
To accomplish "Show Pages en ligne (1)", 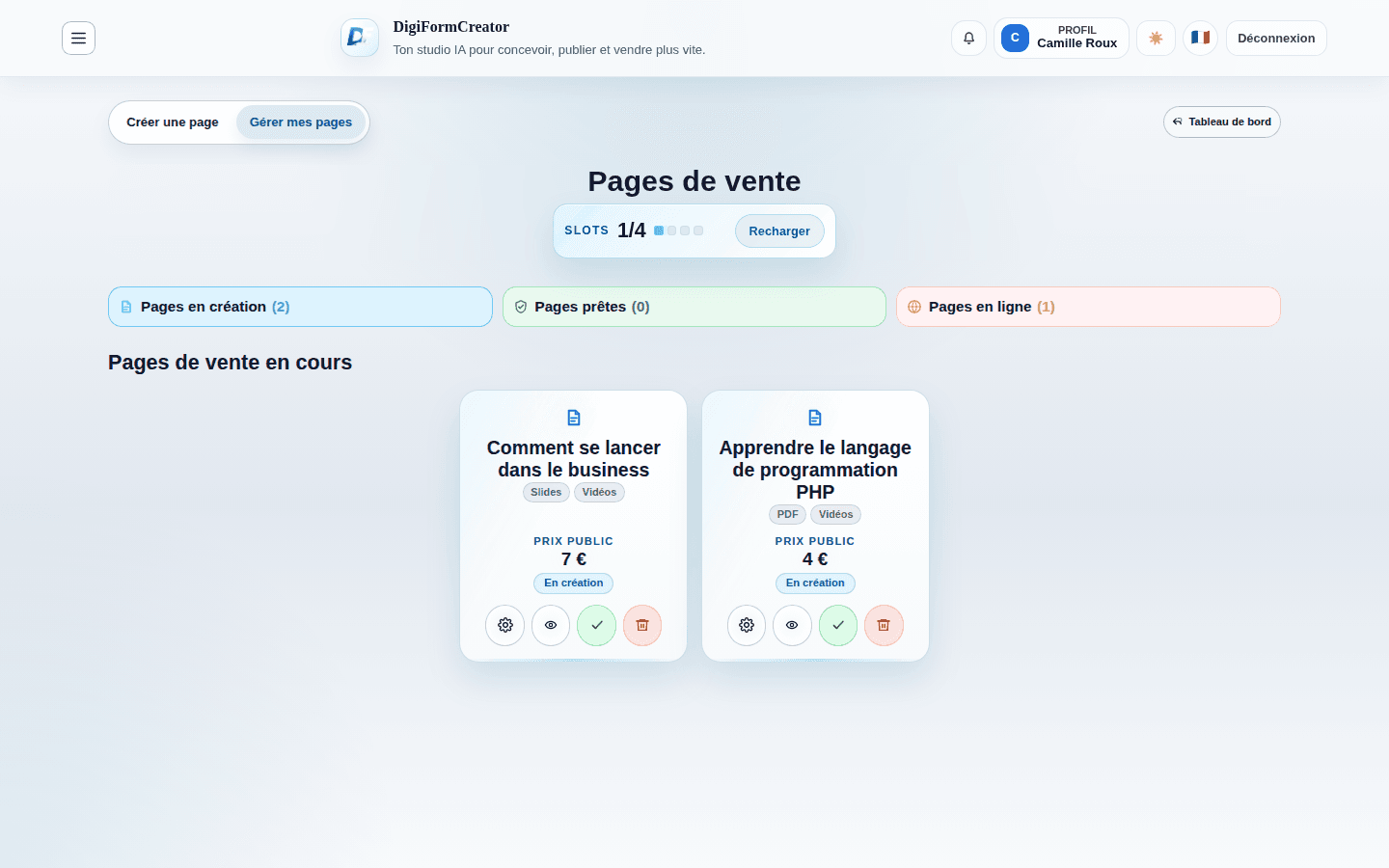I will click(1088, 307).
